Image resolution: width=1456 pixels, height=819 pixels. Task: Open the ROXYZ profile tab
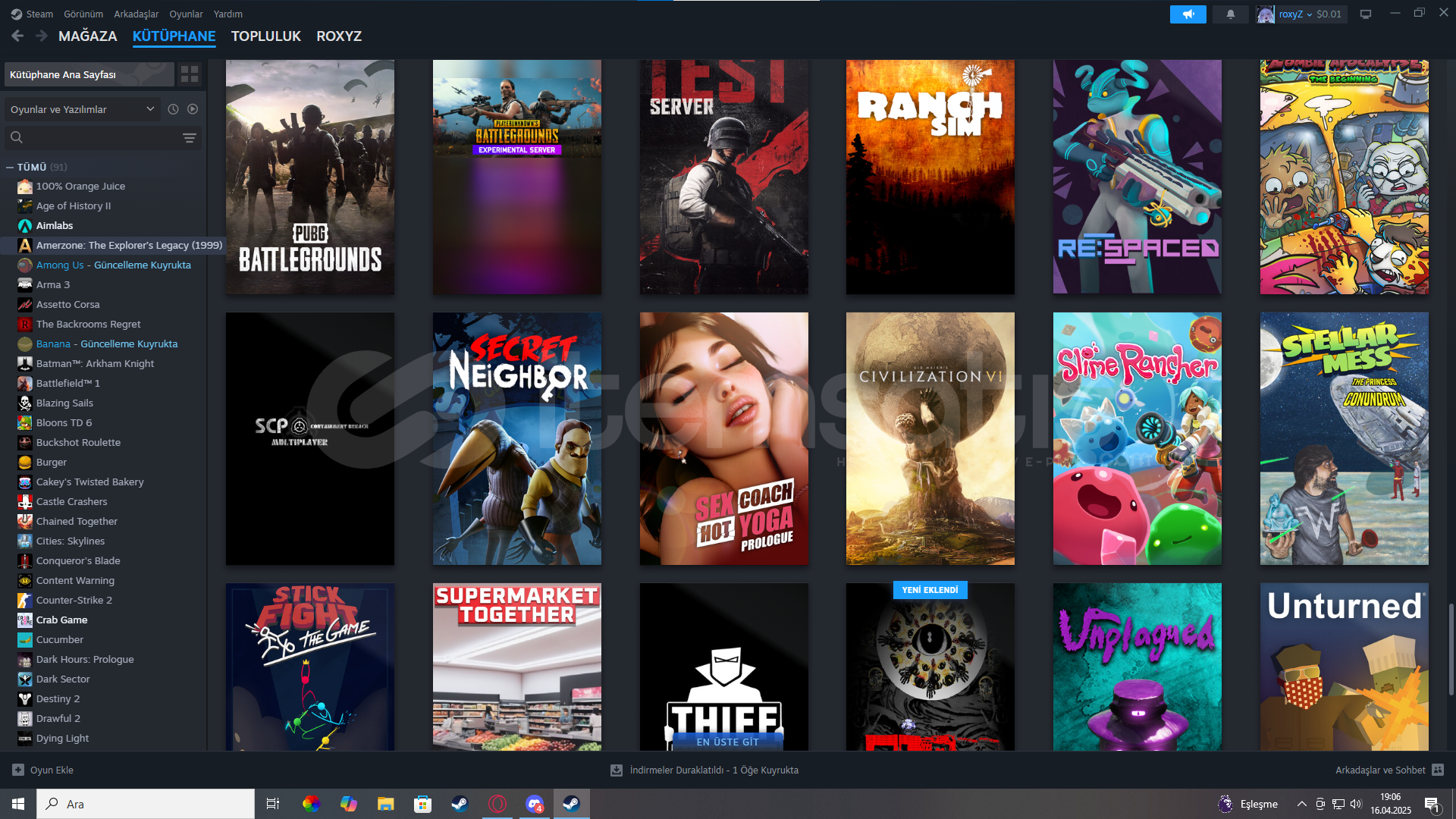(x=339, y=36)
